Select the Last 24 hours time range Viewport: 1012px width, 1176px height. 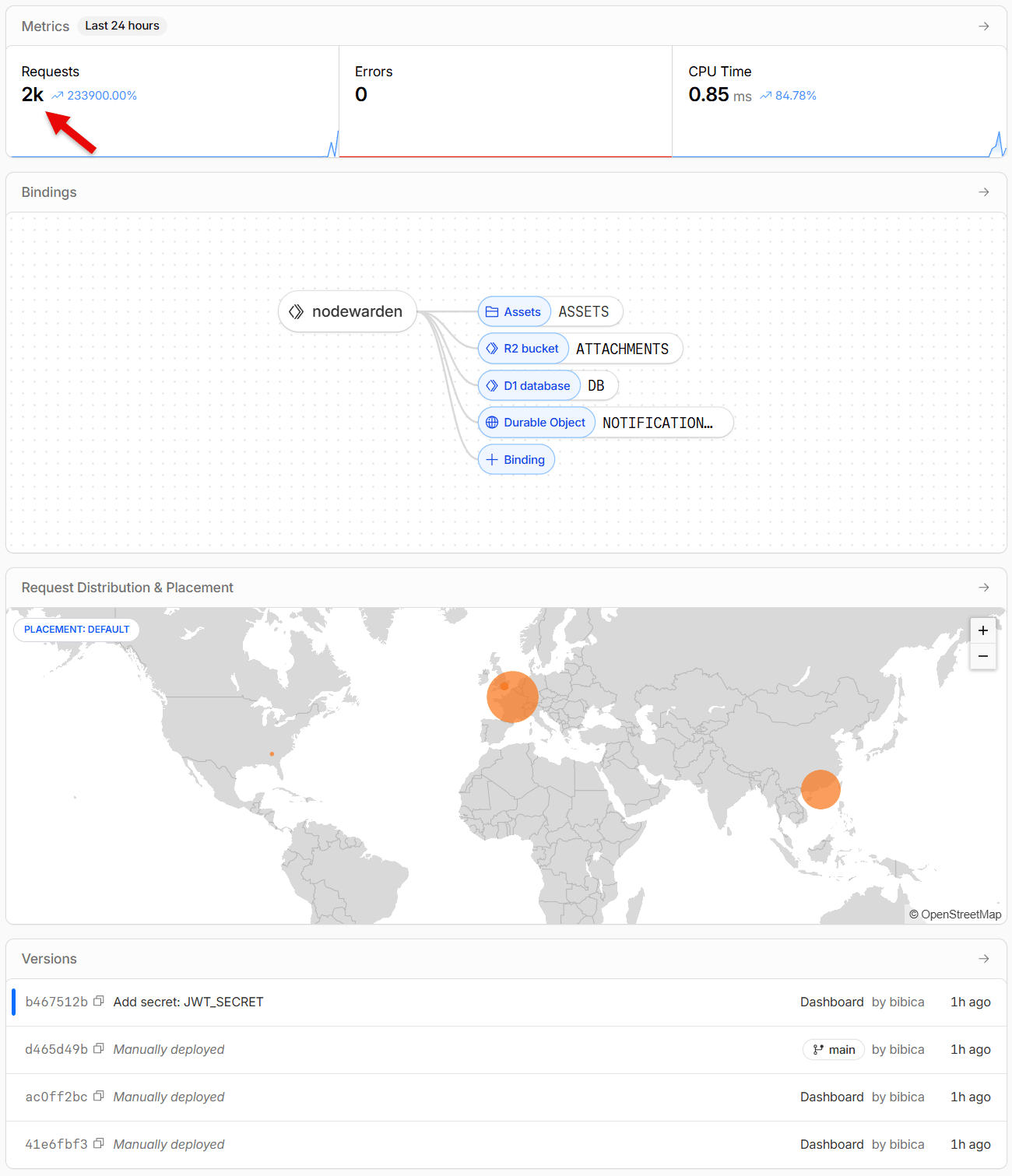point(122,26)
